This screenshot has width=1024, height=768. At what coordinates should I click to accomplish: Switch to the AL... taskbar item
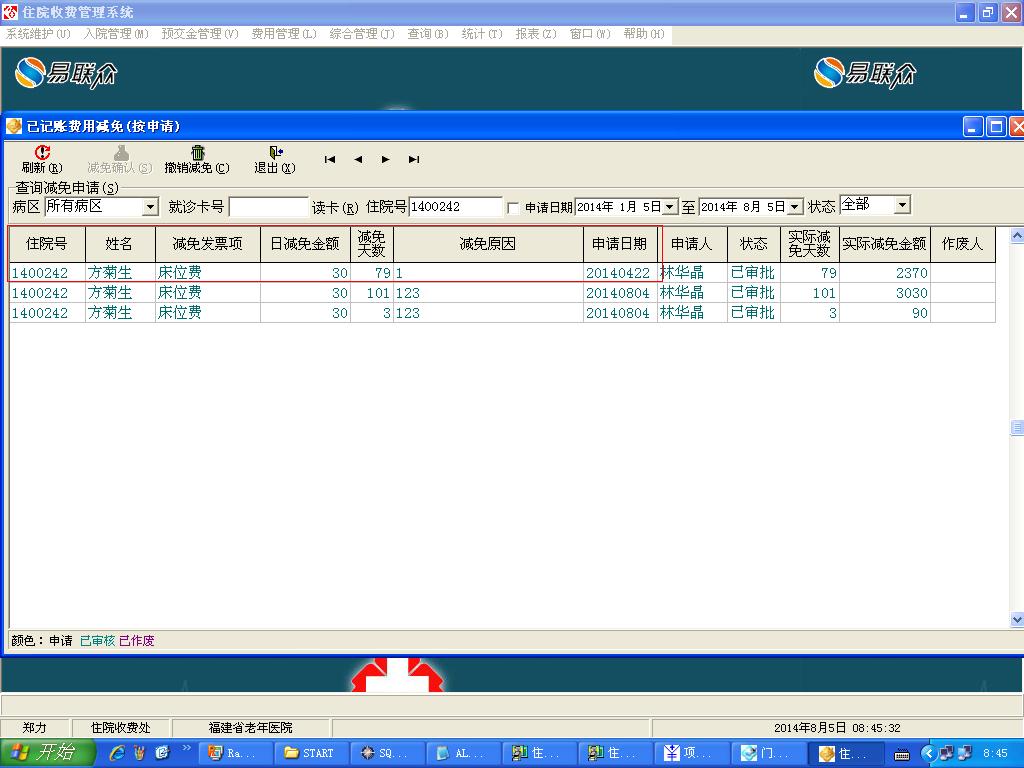tap(462, 753)
